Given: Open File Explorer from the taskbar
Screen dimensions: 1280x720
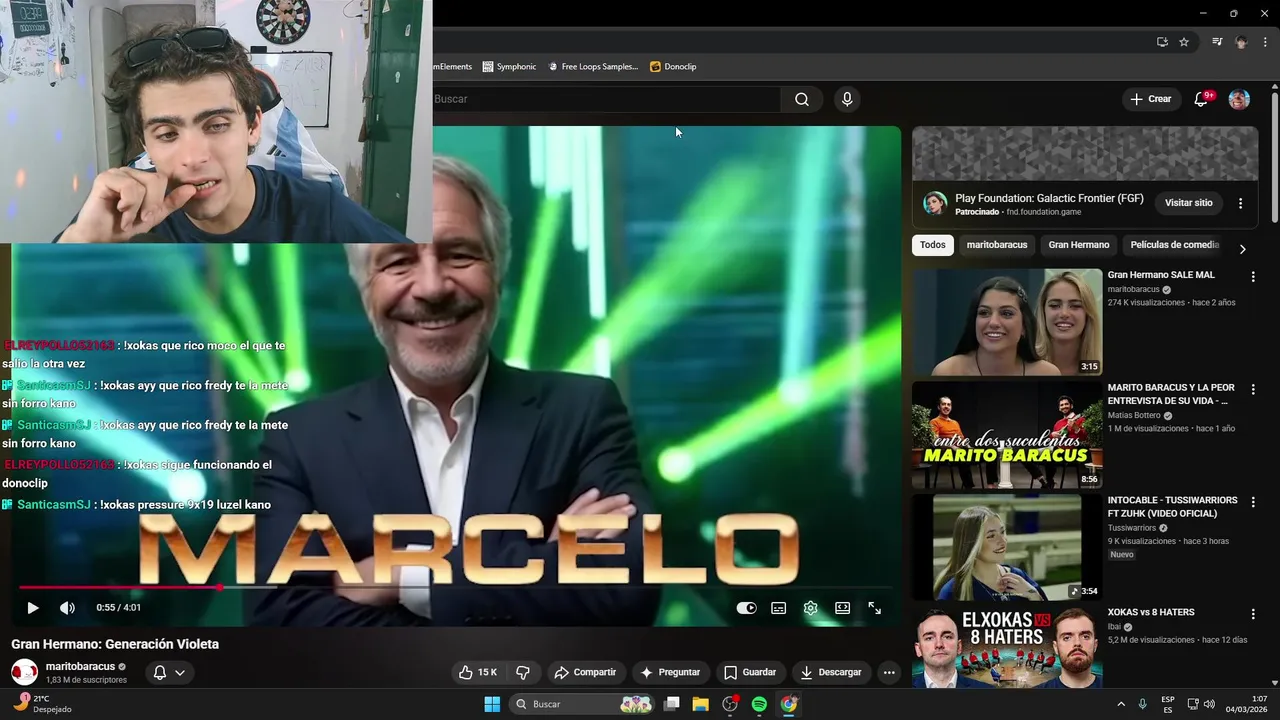Looking at the screenshot, I should [701, 704].
